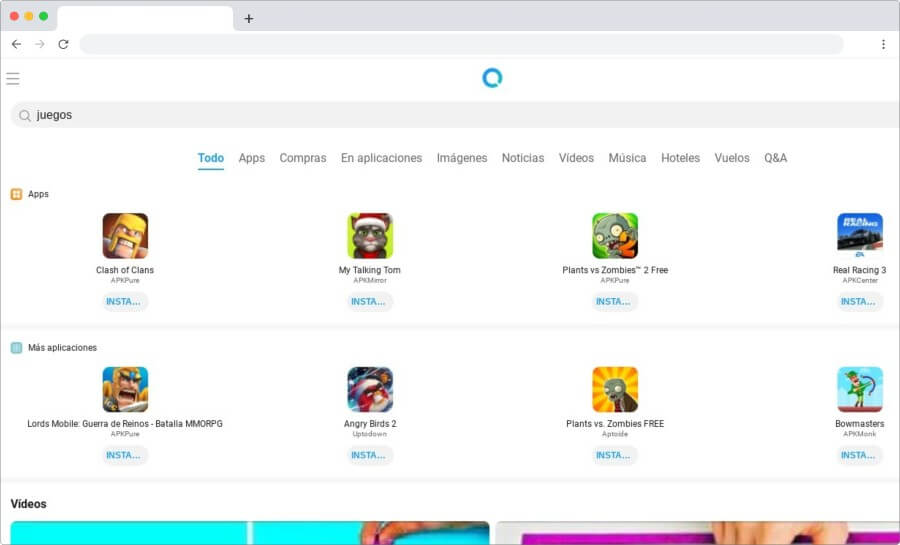The width and height of the screenshot is (900, 545).
Task: Open the cyan video thumbnail under Vídeos
Action: [250, 533]
